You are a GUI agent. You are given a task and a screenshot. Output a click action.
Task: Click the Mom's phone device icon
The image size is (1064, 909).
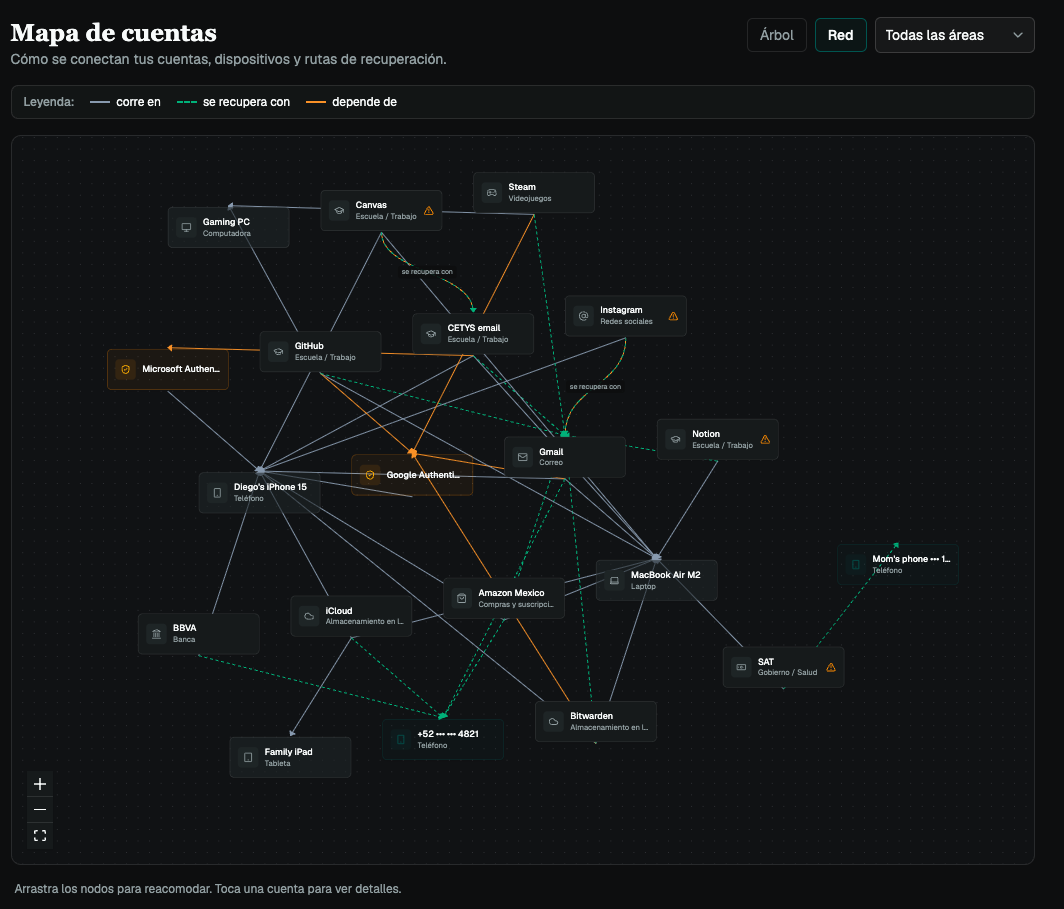pos(856,564)
